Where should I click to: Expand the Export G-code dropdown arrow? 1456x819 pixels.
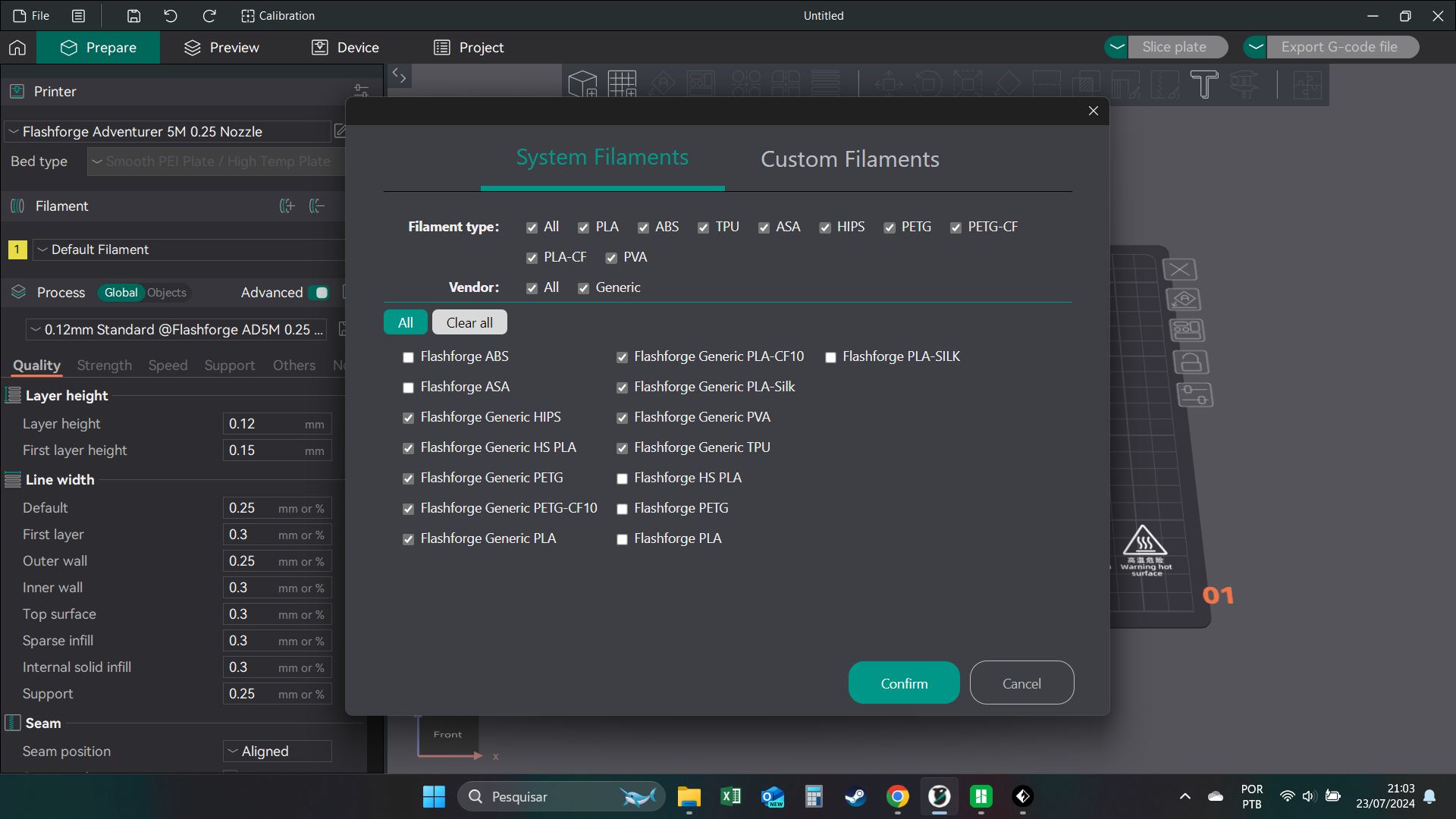point(1256,47)
